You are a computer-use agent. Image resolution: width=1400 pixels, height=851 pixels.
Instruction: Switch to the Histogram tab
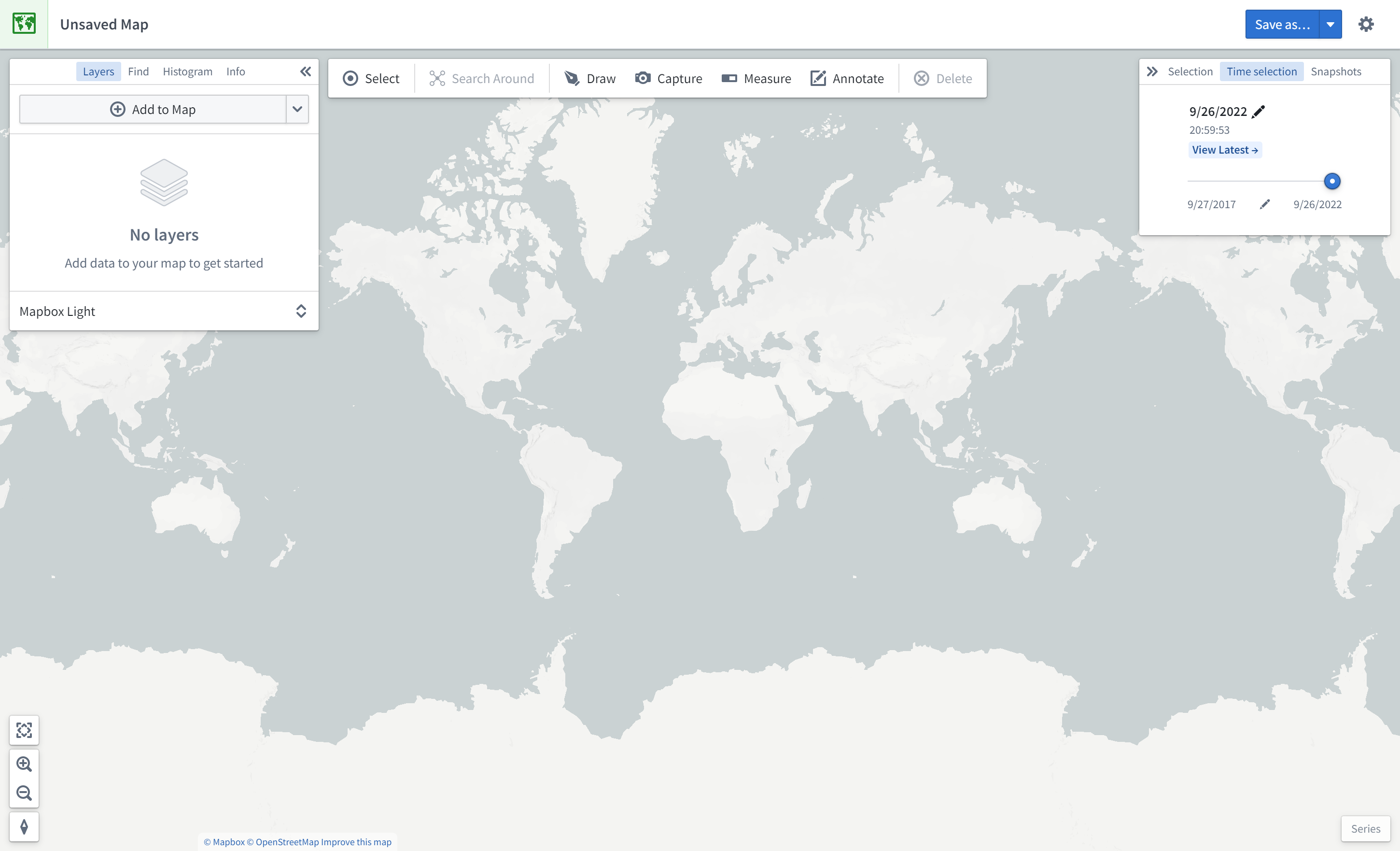(187, 71)
